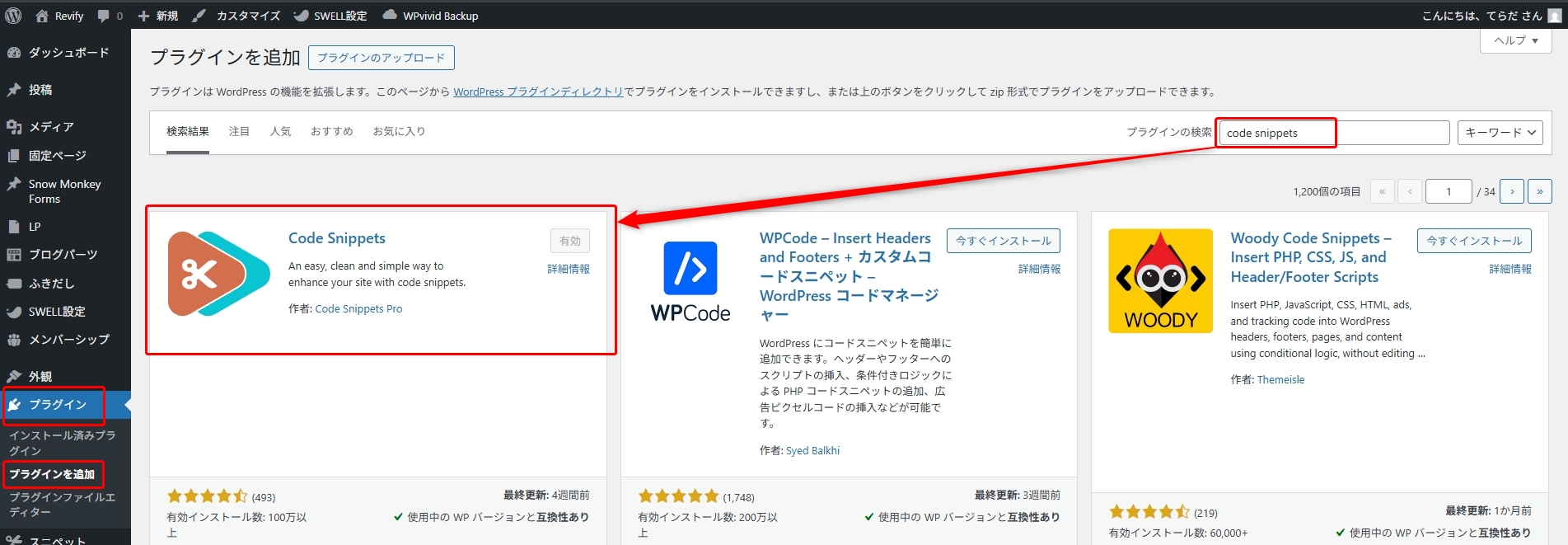Open the キーワード search type dropdown

1500,133
